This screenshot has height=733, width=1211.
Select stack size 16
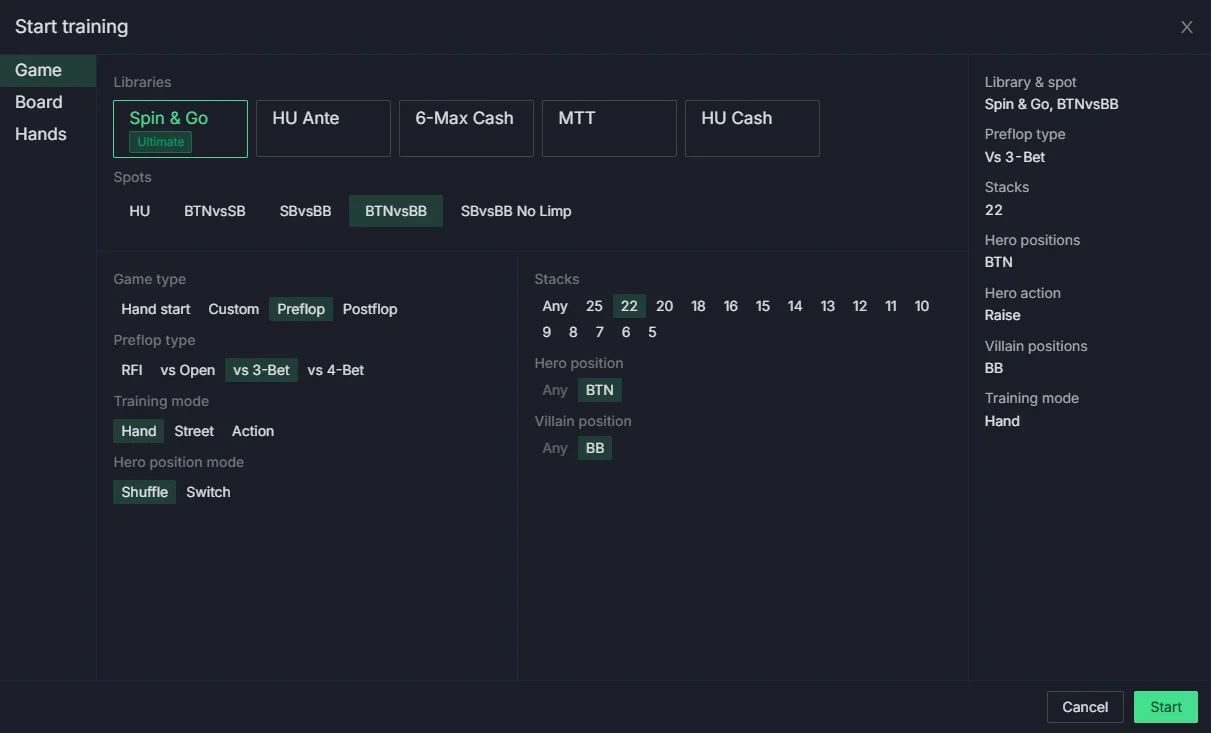[x=731, y=306]
